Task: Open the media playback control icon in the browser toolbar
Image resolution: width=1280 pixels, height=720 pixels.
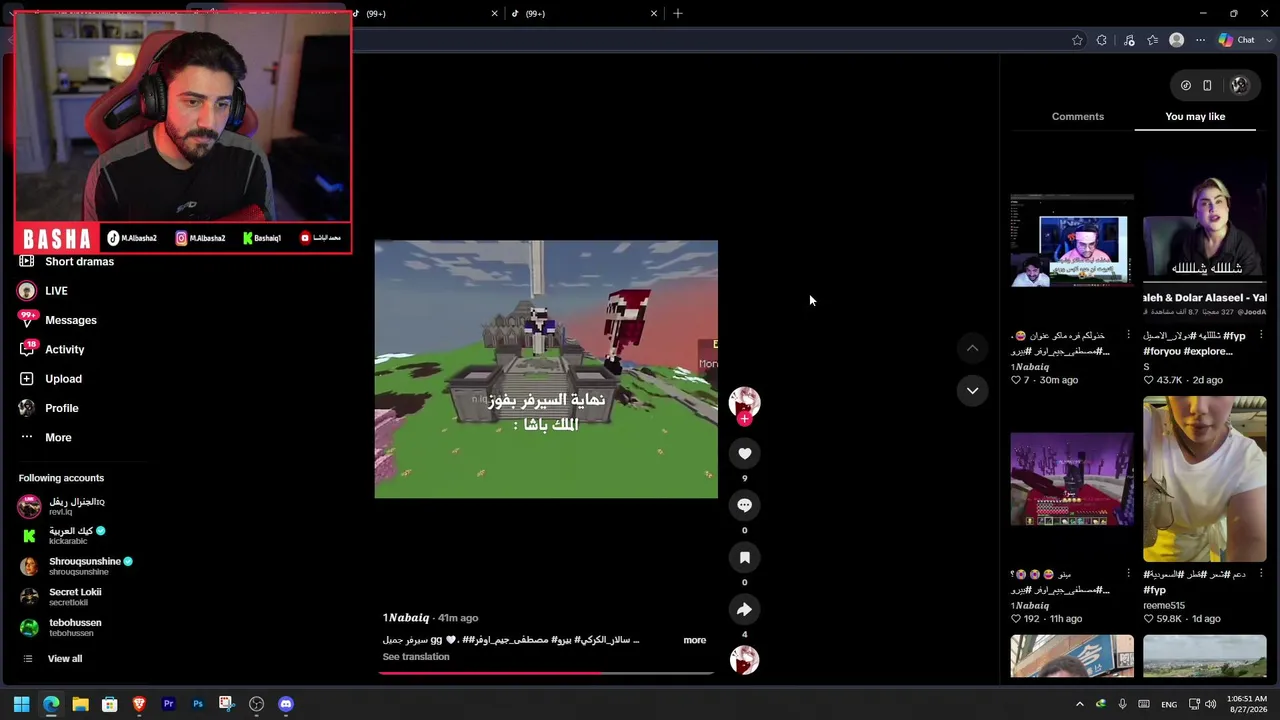Action: (x=1129, y=40)
